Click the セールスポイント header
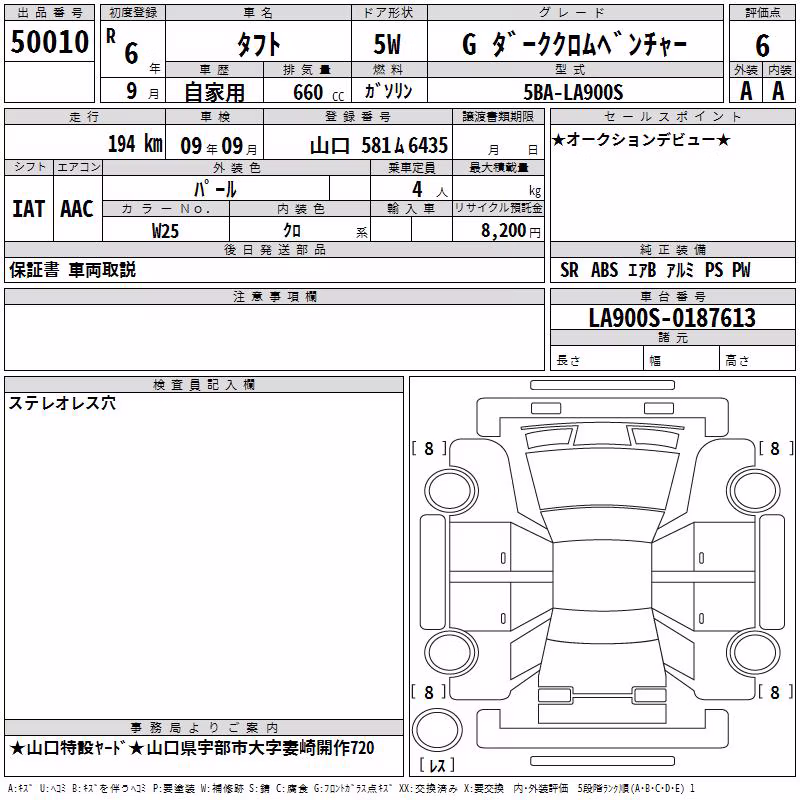The height and width of the screenshot is (800, 800). [x=672, y=117]
